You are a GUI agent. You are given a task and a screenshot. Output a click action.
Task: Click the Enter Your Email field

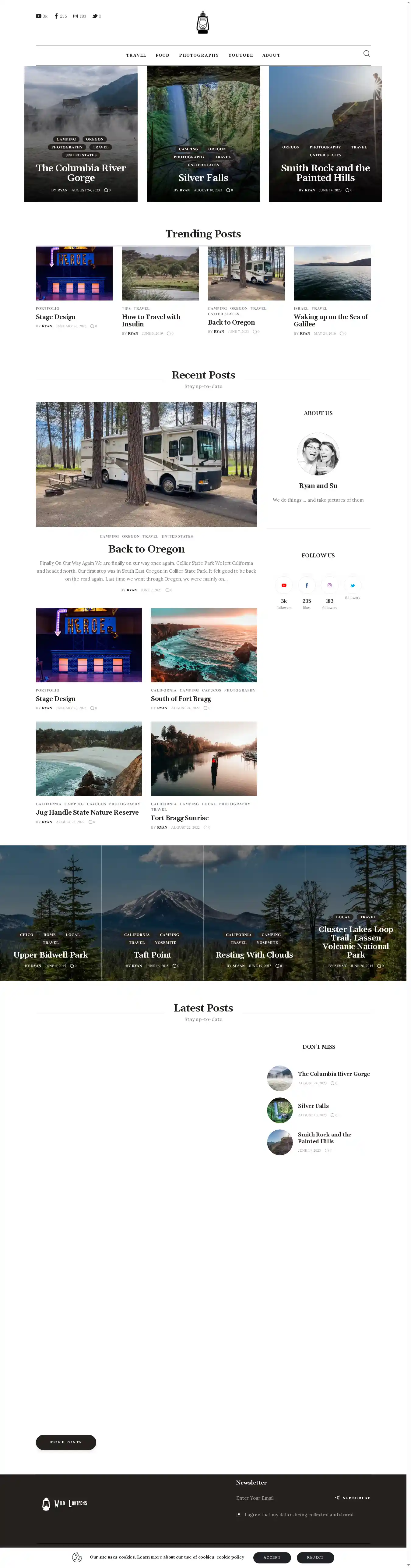point(280,1497)
